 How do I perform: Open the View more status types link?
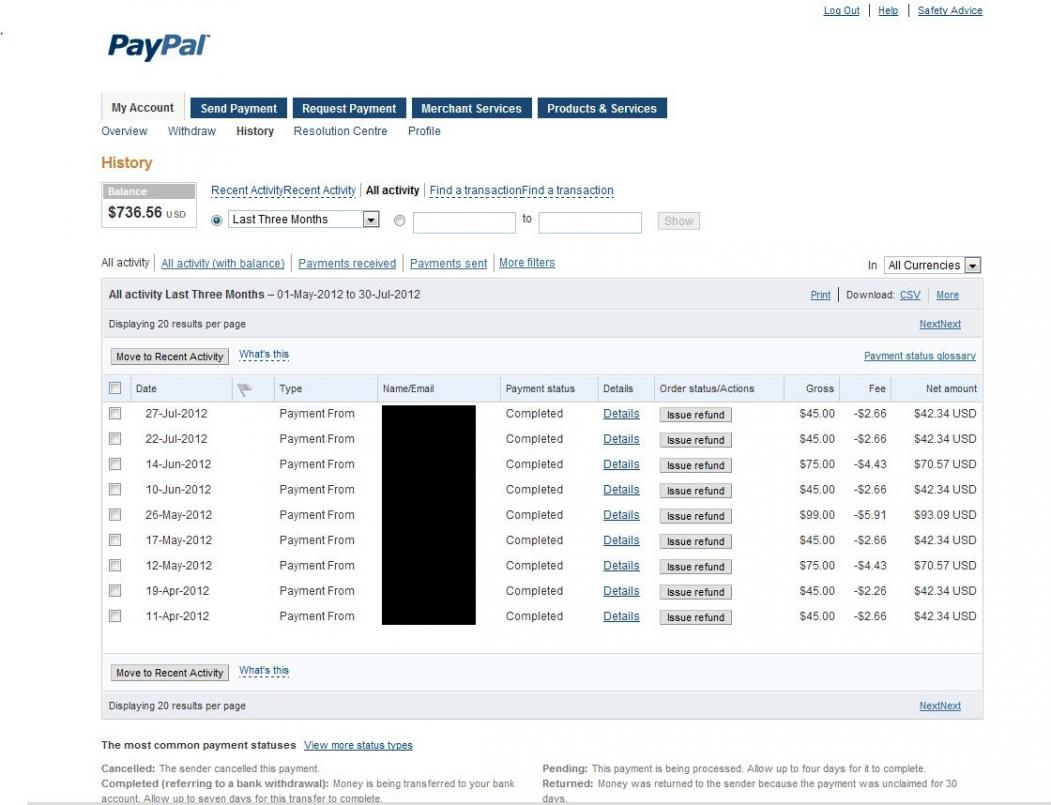click(359, 745)
